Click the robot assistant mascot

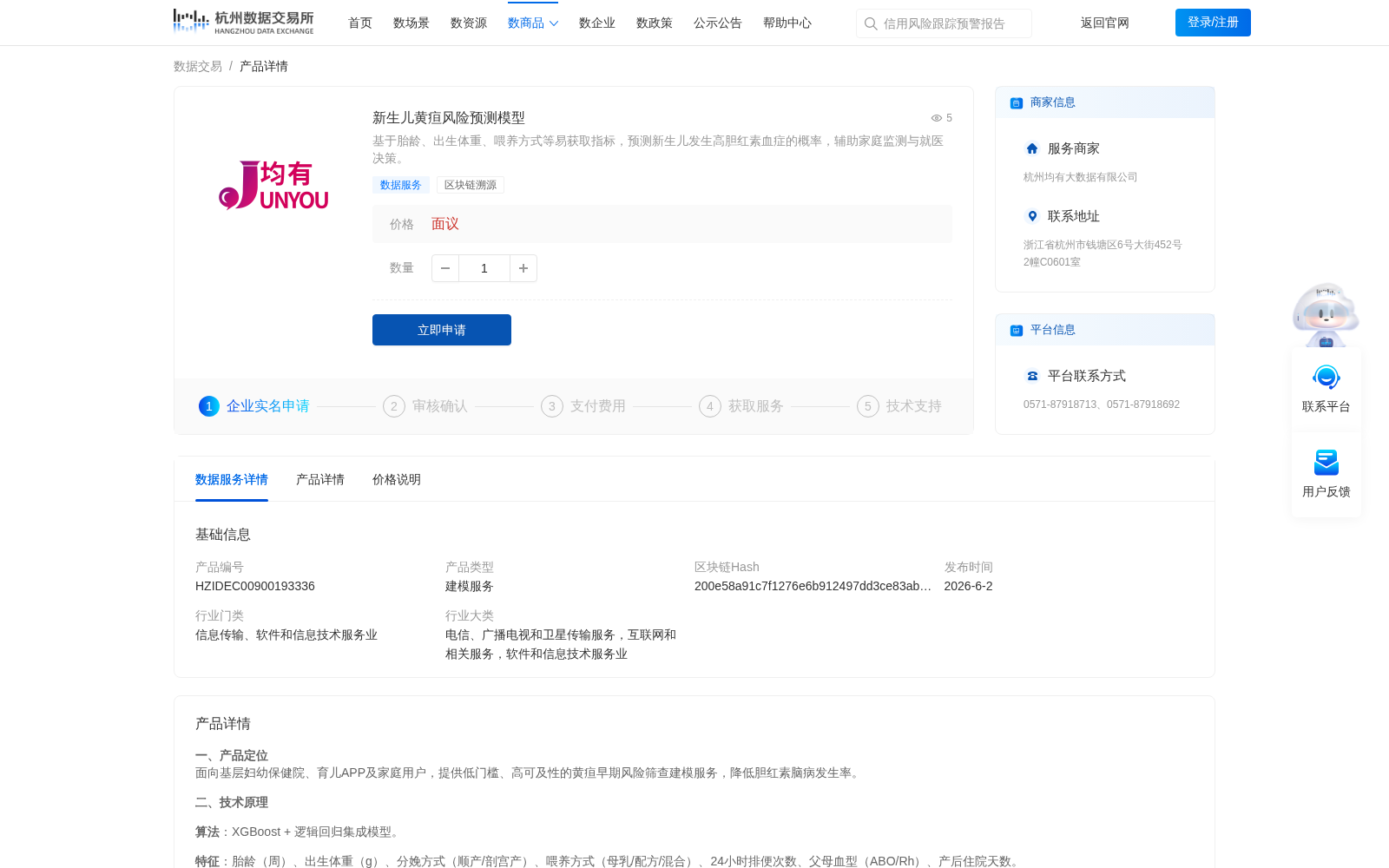(x=1326, y=314)
